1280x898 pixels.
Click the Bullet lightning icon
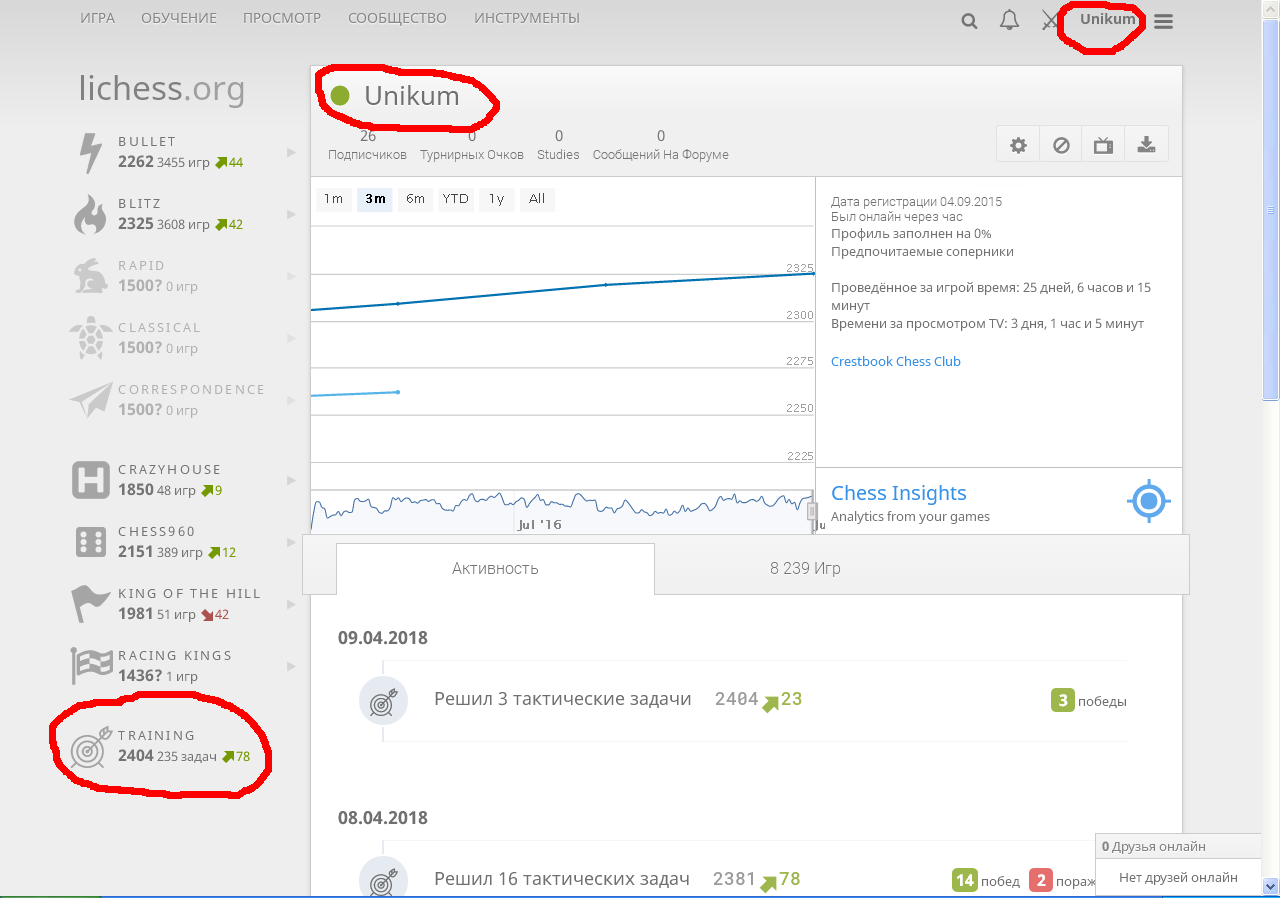91,153
